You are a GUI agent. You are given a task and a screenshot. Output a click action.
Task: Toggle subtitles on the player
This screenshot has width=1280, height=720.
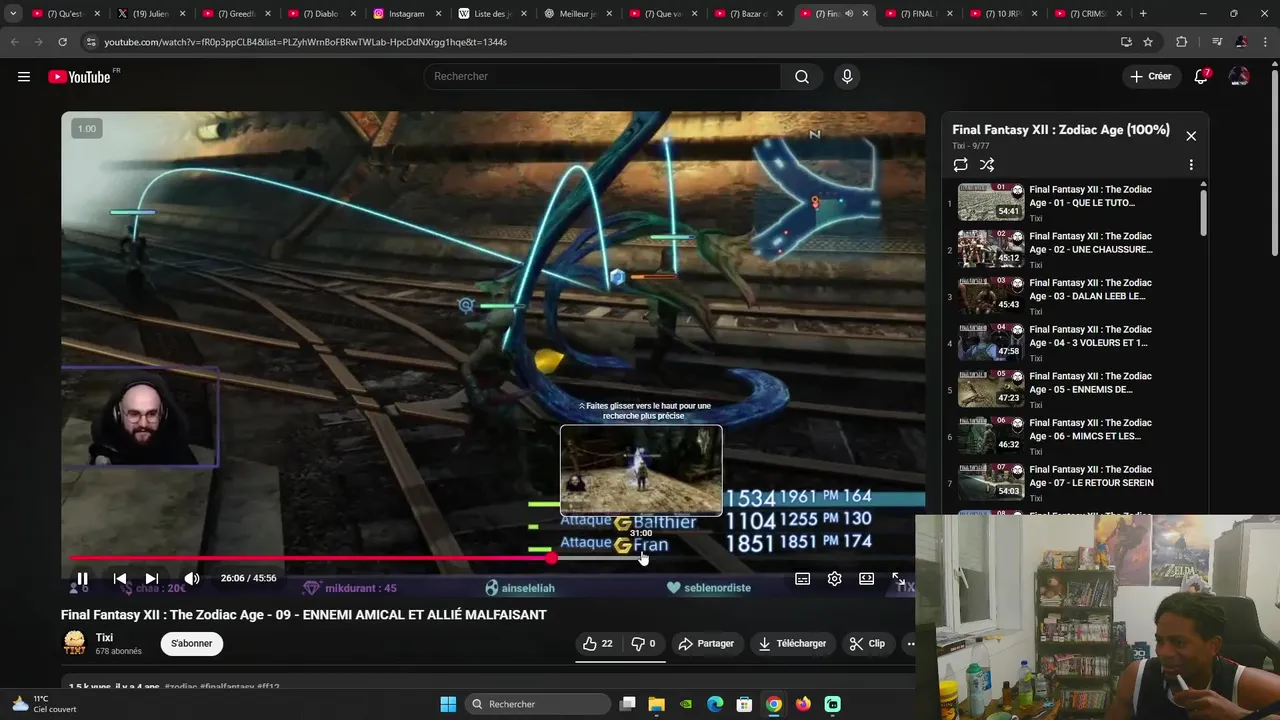802,578
